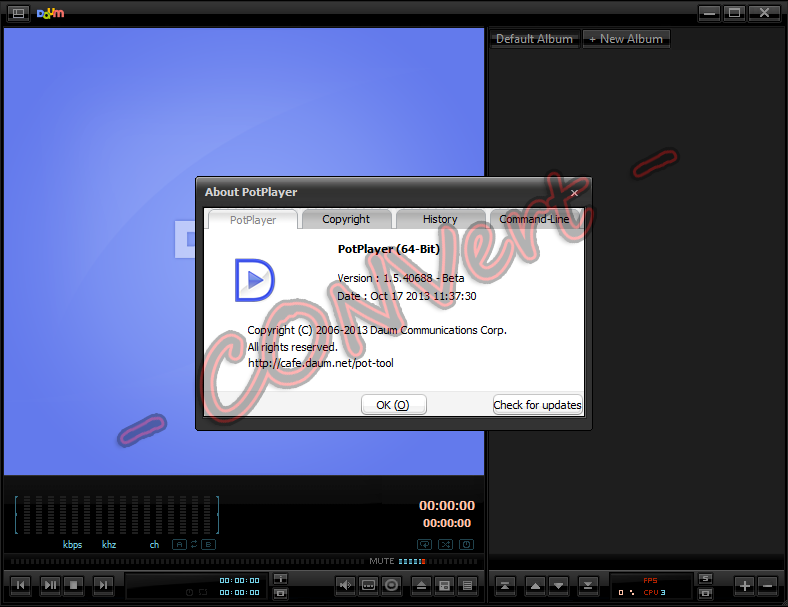The image size is (788, 607).
Task: Click the round record/capture icon
Action: [x=391, y=585]
